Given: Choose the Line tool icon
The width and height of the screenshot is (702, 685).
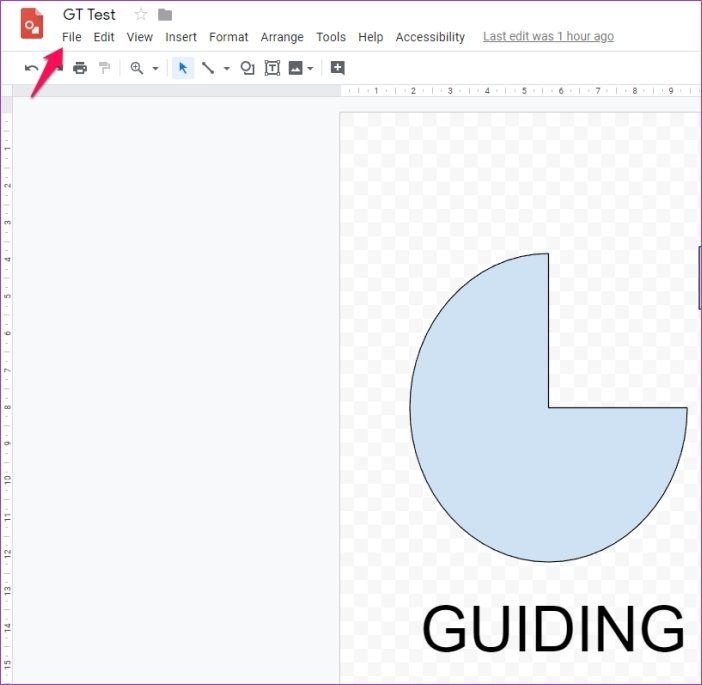Looking at the screenshot, I should click(x=208, y=68).
